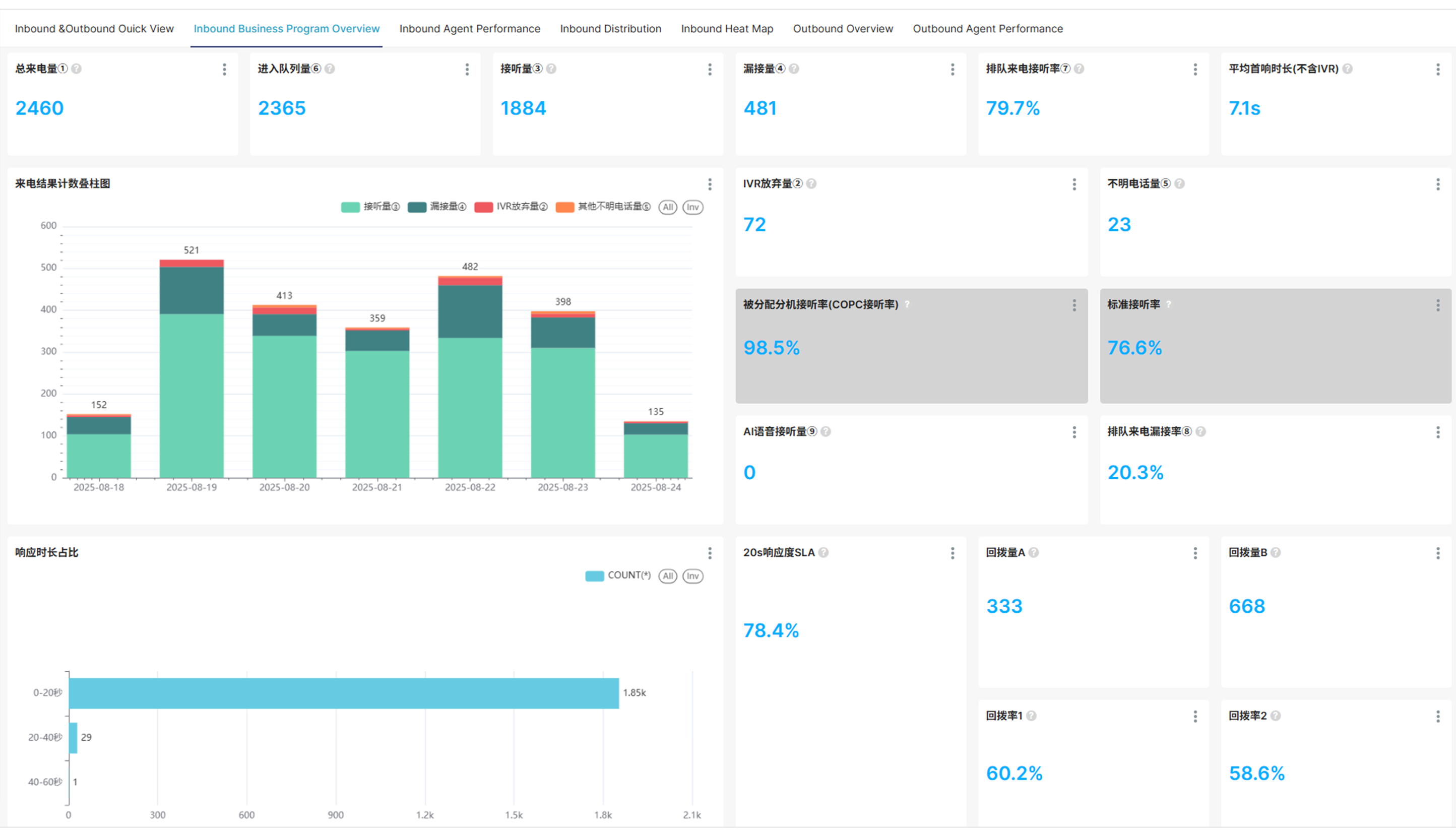The height and width of the screenshot is (830, 1456).
Task: Click the help icon beside IVR放弃量②
Action: [812, 183]
